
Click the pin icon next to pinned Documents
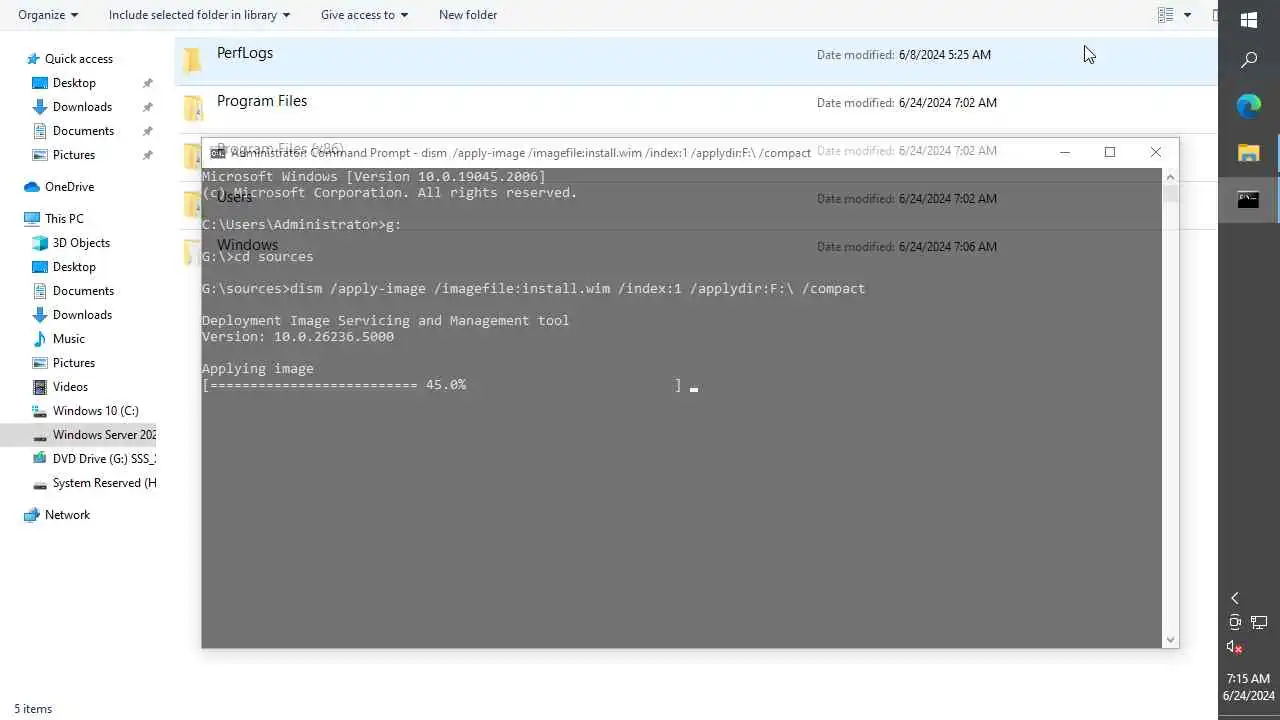pos(148,131)
